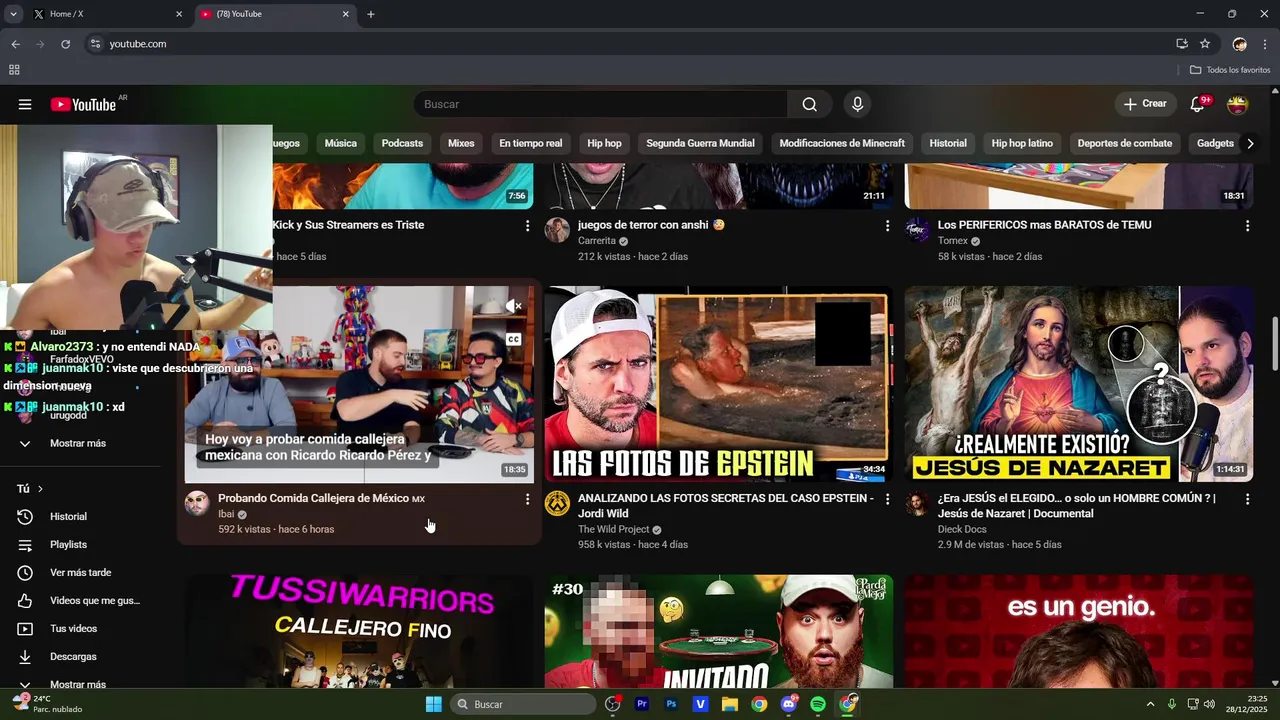Start voice search with microphone icon
Screen dimensions: 1280x720
pyautogui.click(x=857, y=104)
